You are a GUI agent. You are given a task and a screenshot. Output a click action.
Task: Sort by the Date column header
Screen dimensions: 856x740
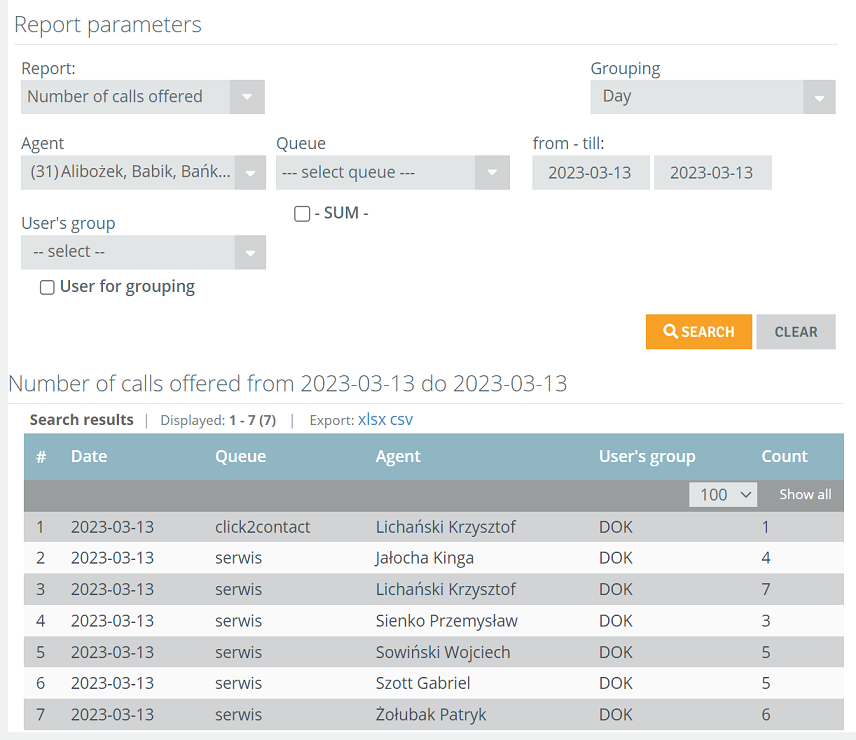tap(89, 456)
